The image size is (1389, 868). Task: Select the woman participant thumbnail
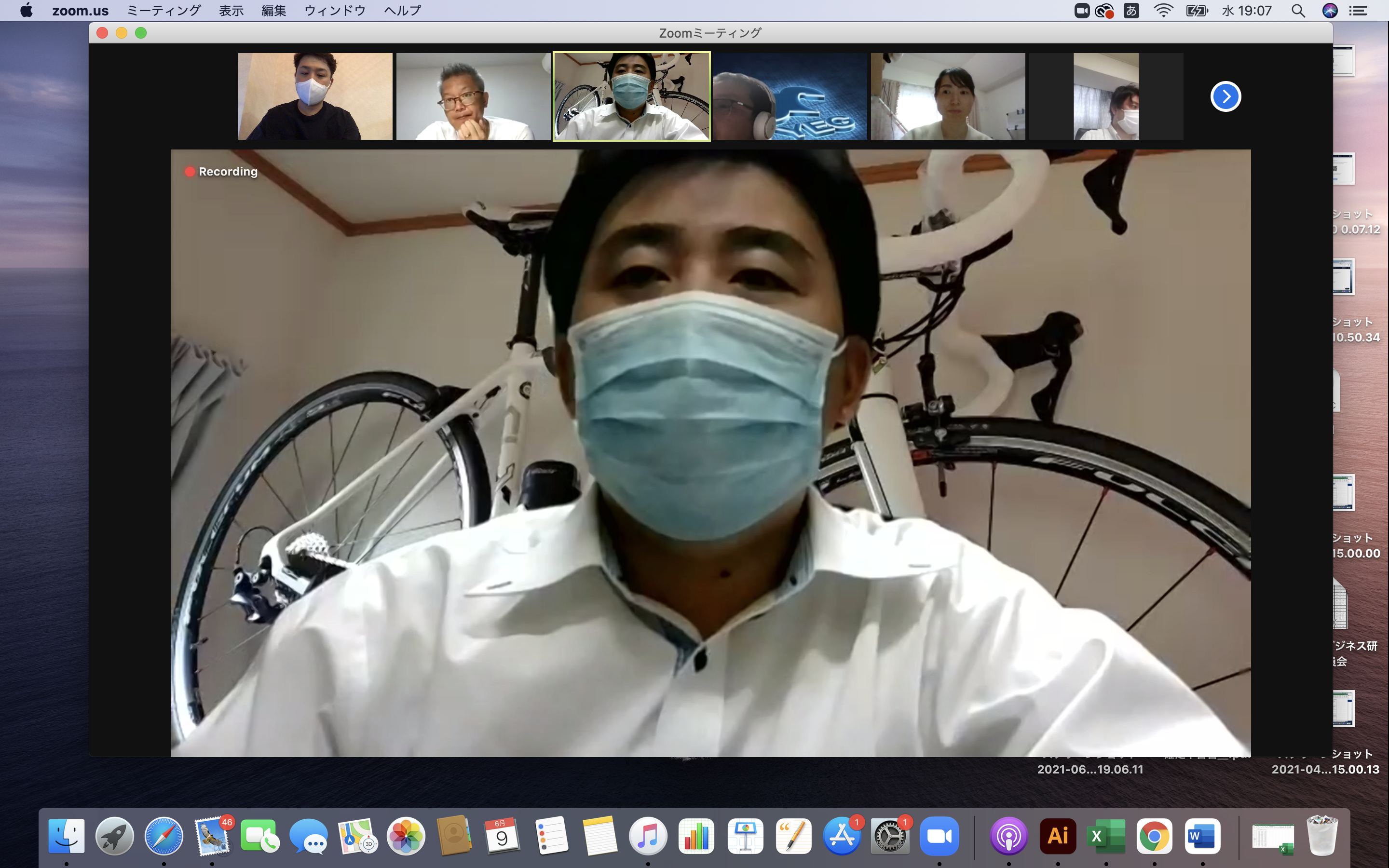(x=948, y=96)
